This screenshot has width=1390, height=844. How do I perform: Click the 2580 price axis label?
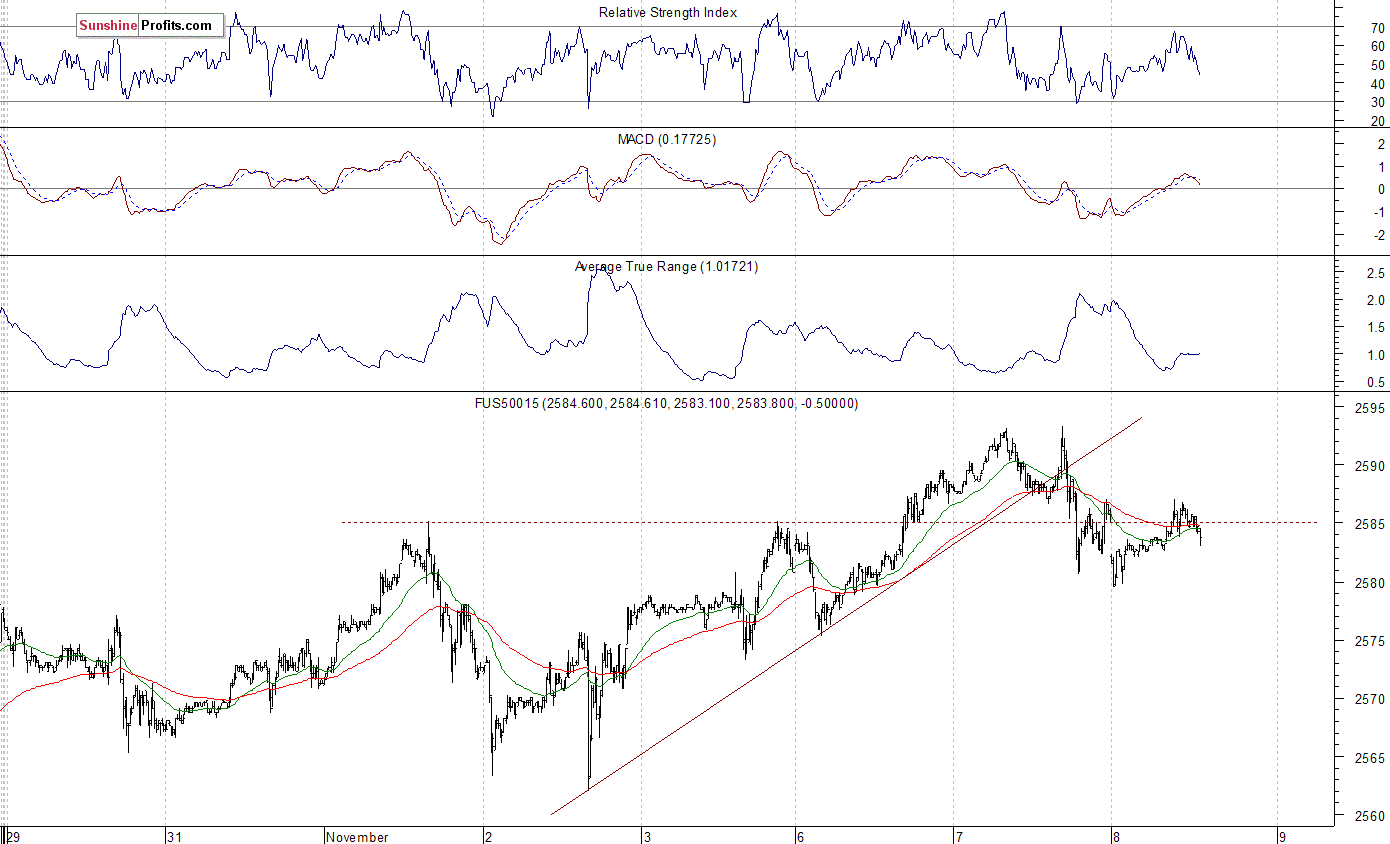[1368, 583]
